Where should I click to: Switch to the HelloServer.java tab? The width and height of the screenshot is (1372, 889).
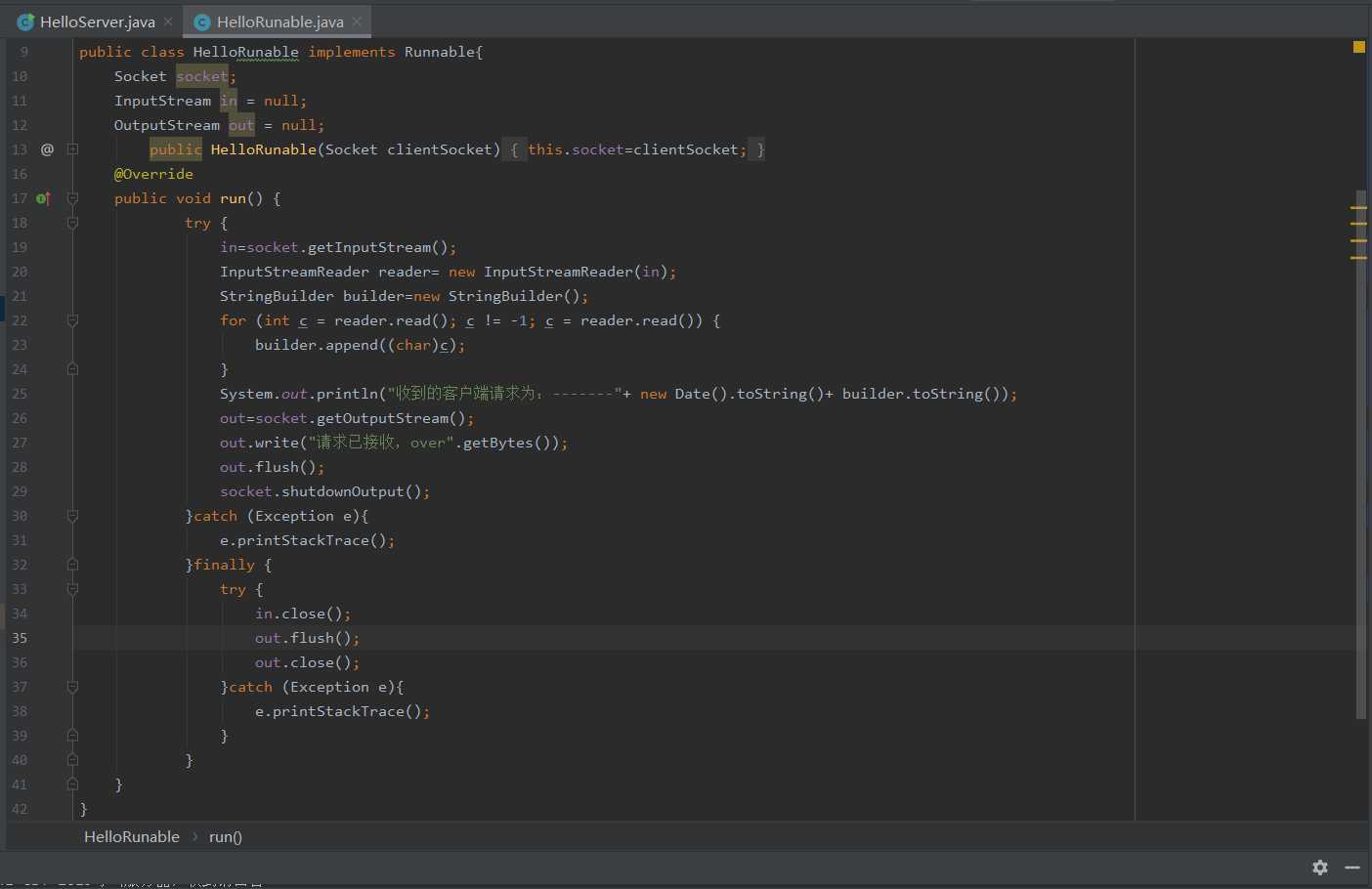[97, 21]
